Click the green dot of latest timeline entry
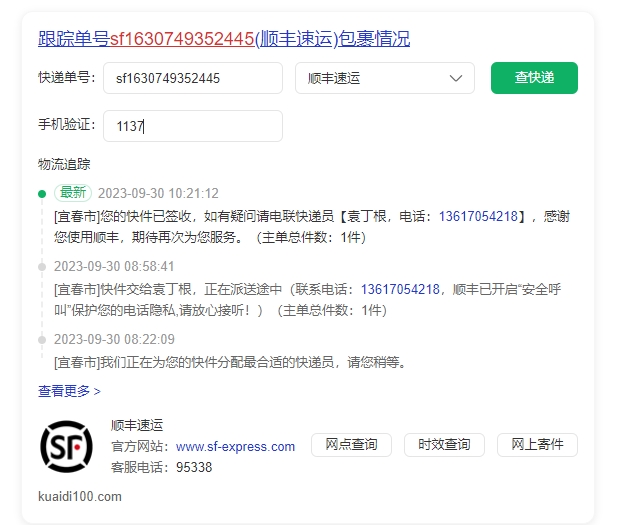This screenshot has width=627, height=525. coord(42,194)
